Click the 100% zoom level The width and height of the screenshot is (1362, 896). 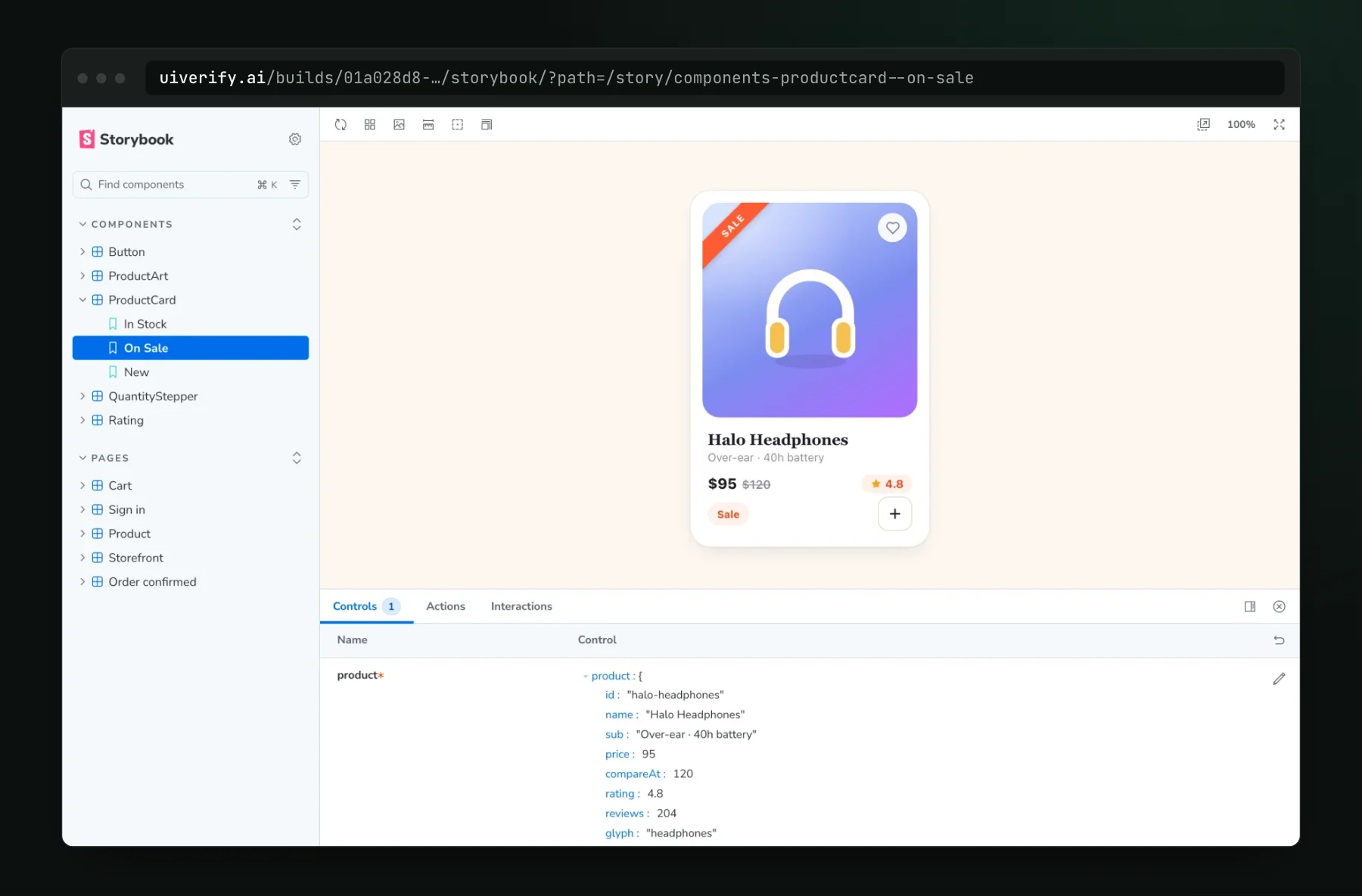[x=1241, y=125]
